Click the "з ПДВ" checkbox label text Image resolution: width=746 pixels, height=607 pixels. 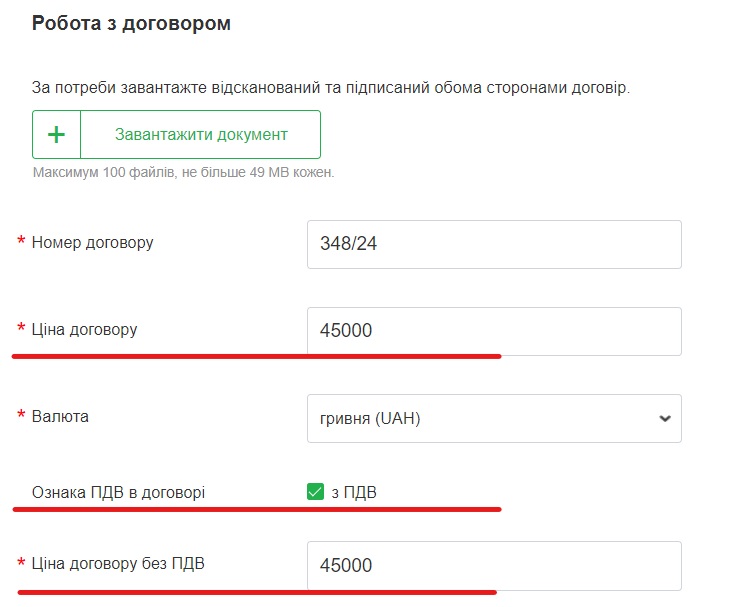point(354,492)
